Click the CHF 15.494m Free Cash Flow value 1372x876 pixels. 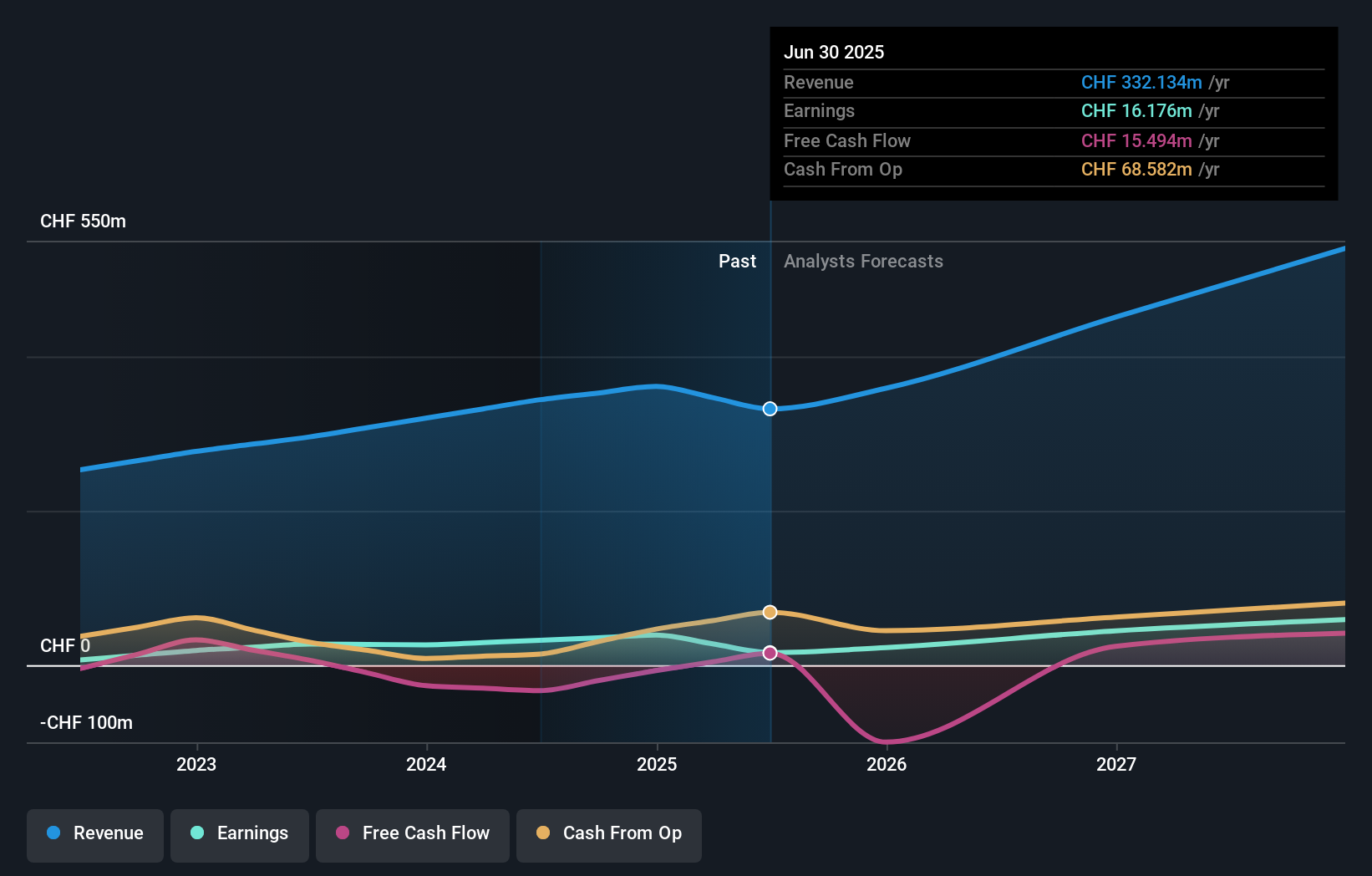coord(1136,141)
